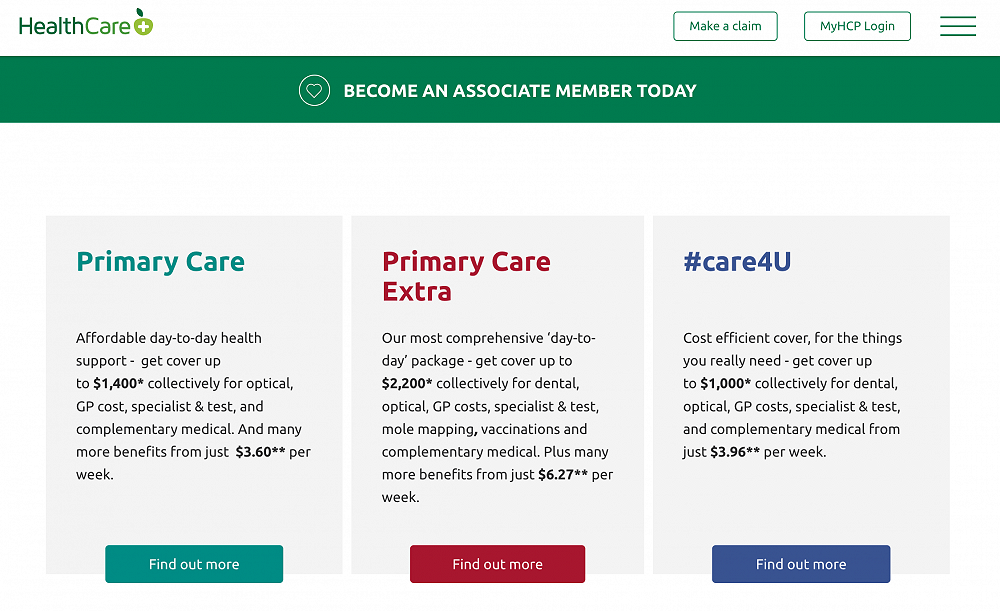Select the blue #care4U heading
This screenshot has width=1000, height=611.
pos(737,262)
